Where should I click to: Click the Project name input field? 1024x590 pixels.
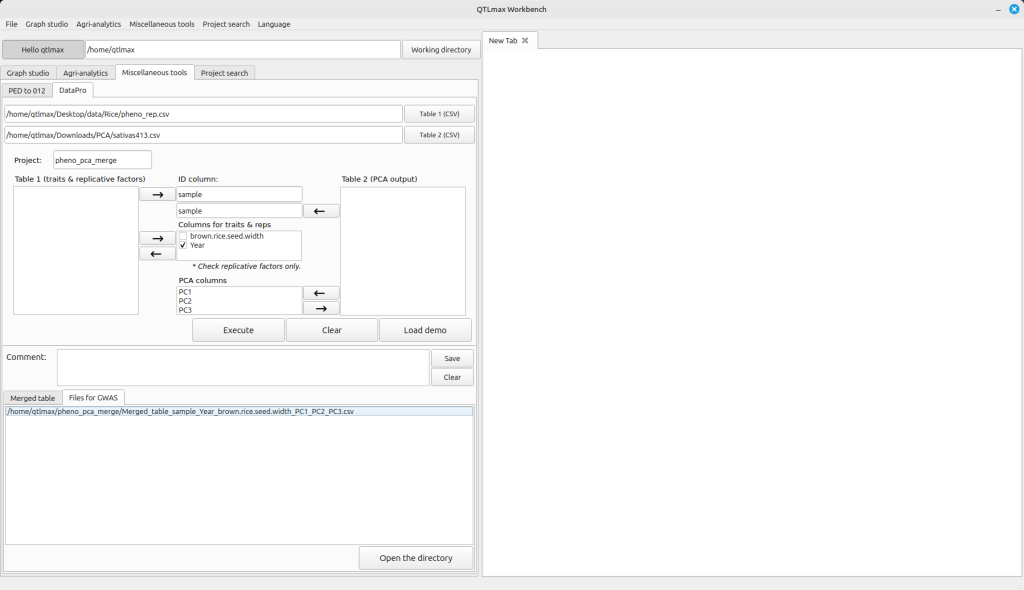click(102, 160)
